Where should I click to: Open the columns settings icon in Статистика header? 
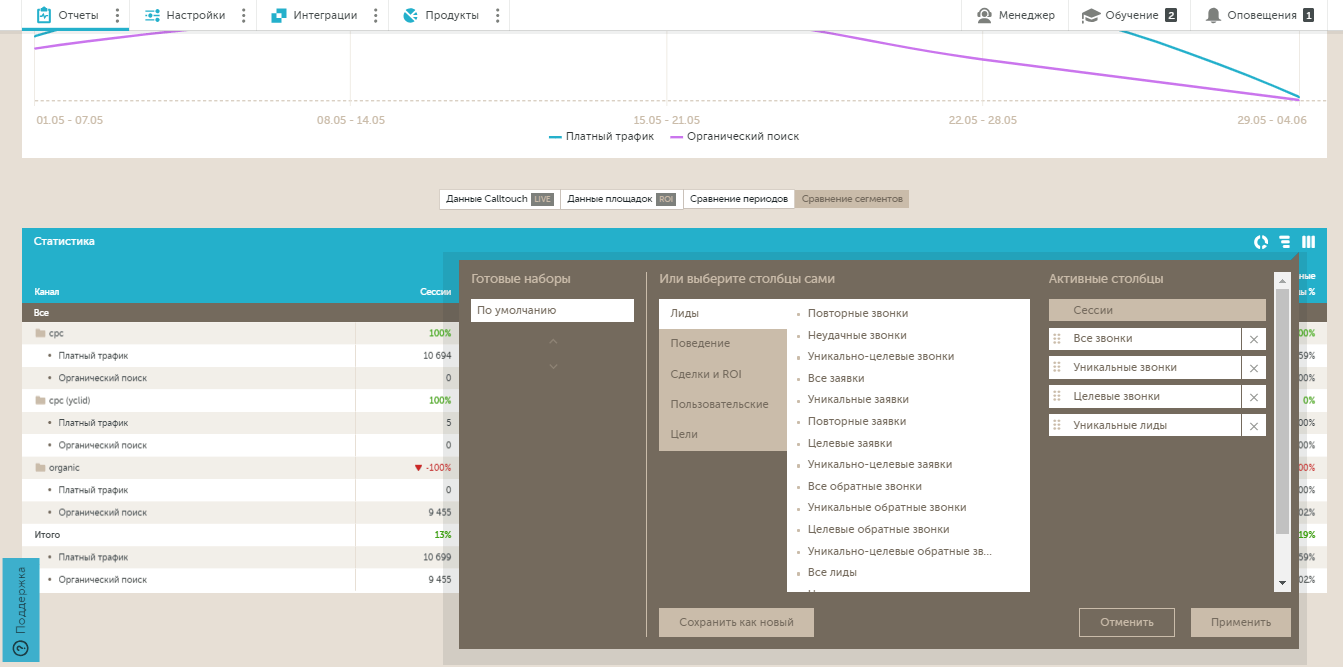click(1308, 242)
